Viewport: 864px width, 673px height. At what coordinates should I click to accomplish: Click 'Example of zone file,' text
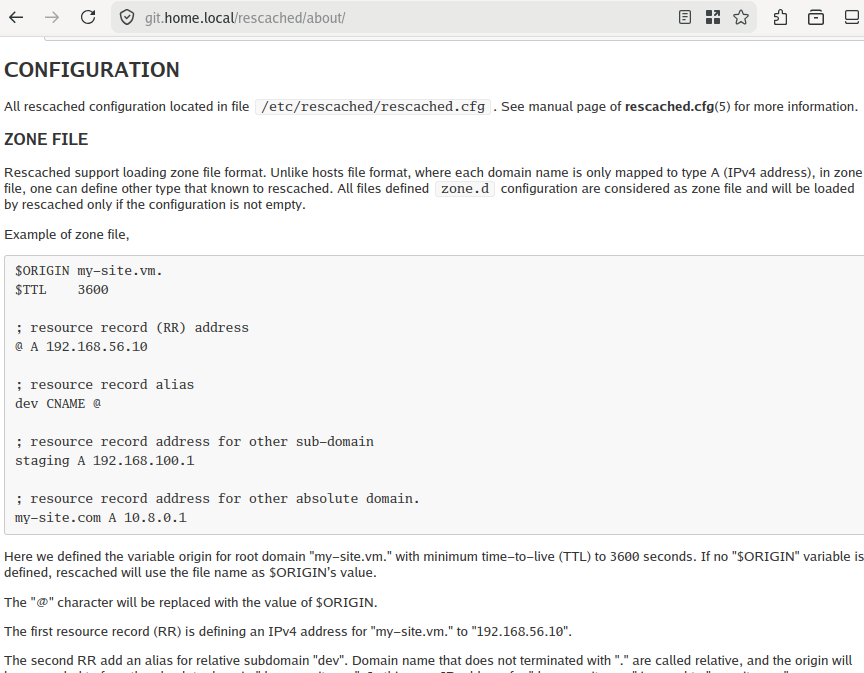(67, 234)
